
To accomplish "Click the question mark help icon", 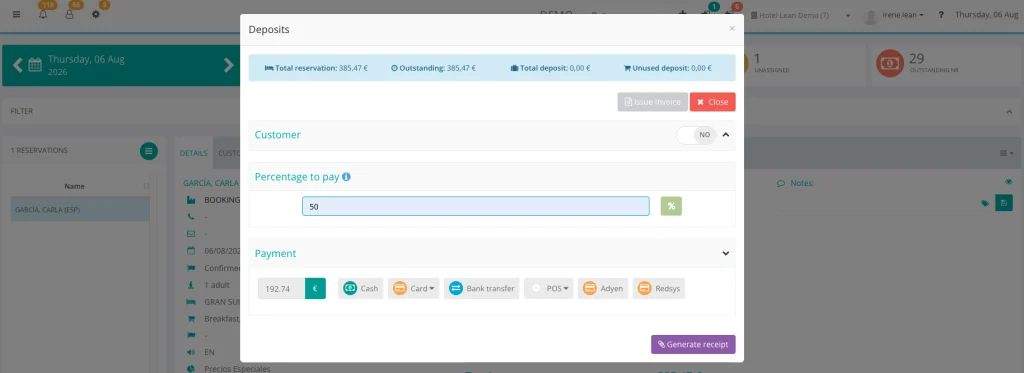I will [941, 14].
